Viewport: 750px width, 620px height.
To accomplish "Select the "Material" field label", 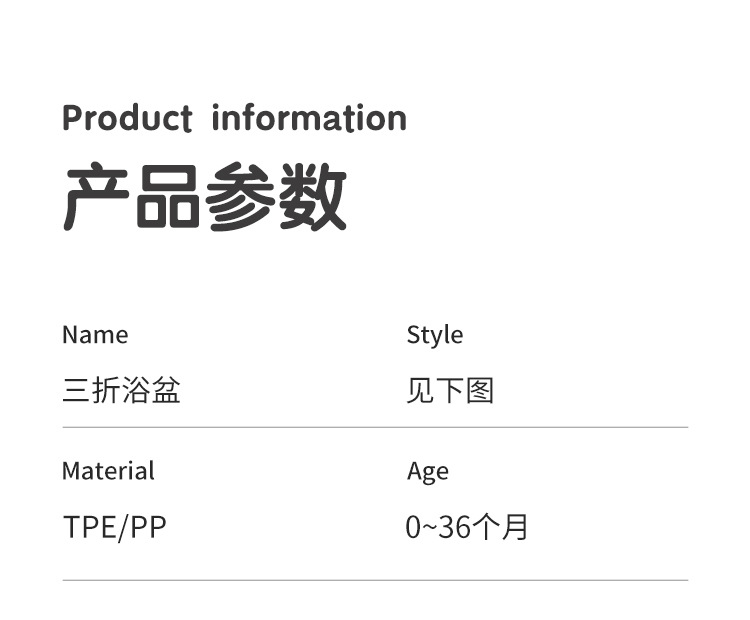I will [x=108, y=471].
